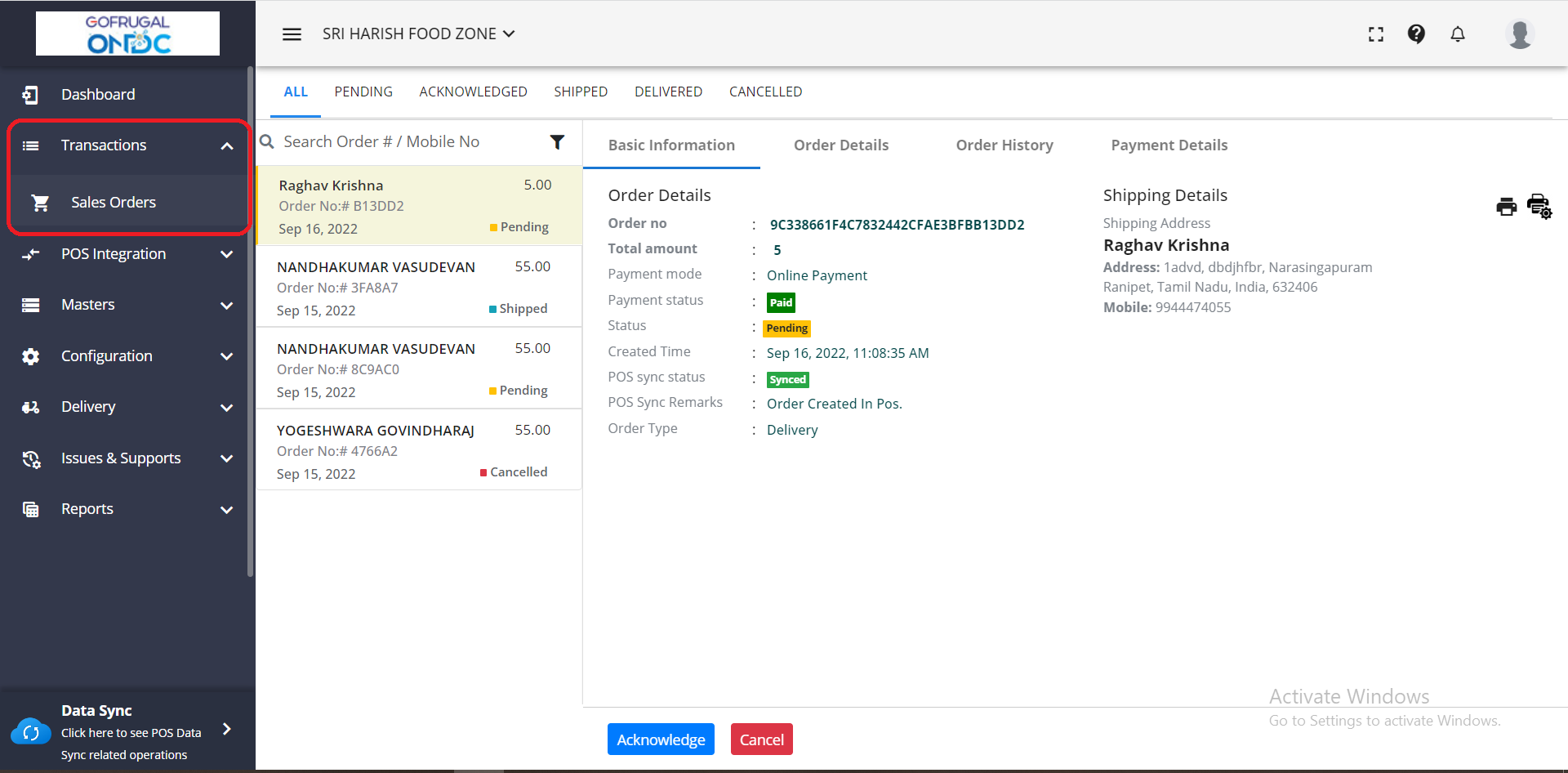Screen dimensions: 1568x773
Task: Open the hamburger menu icon
Action: pyautogui.click(x=292, y=34)
